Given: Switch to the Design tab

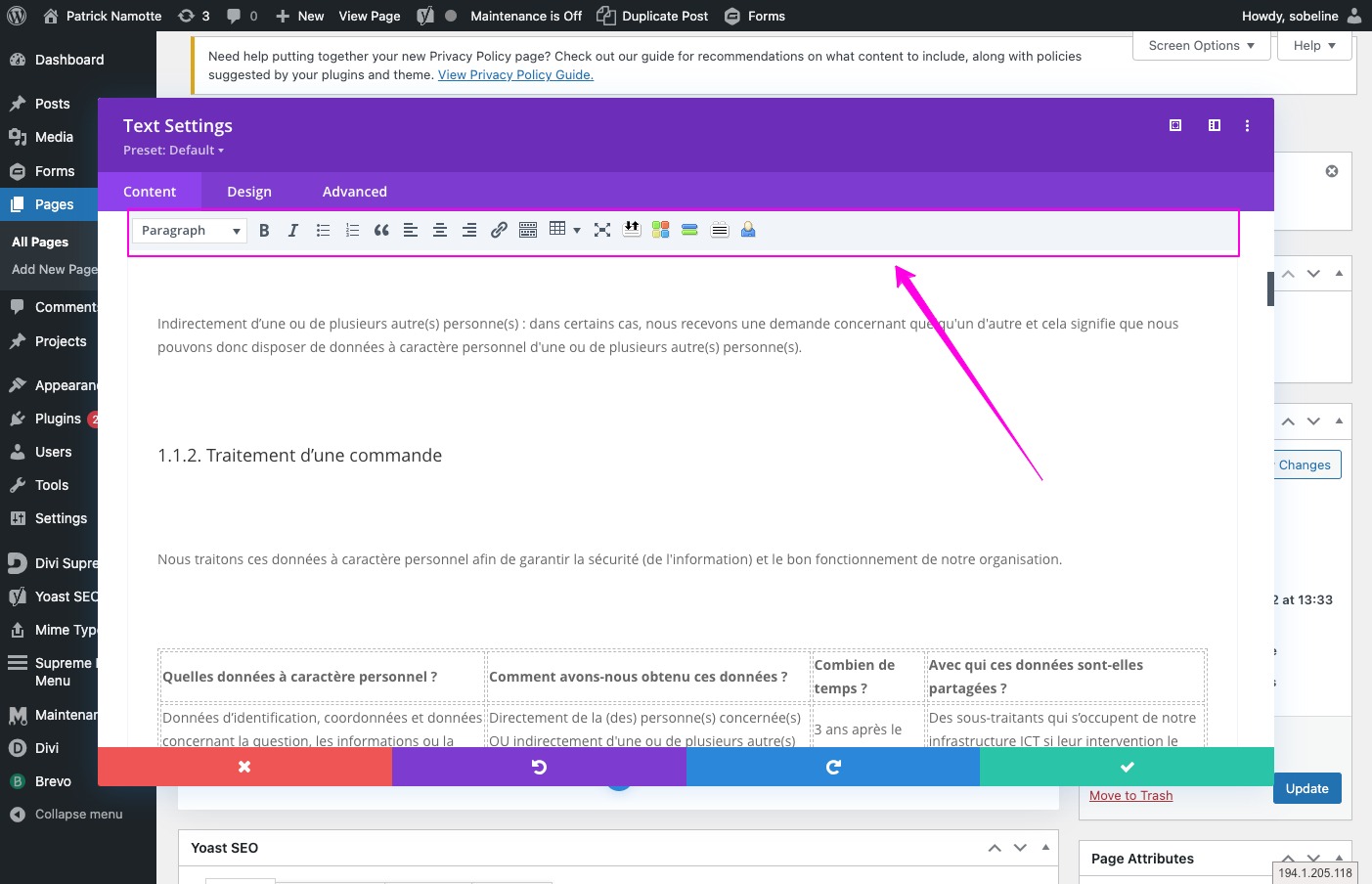Looking at the screenshot, I should click(249, 192).
